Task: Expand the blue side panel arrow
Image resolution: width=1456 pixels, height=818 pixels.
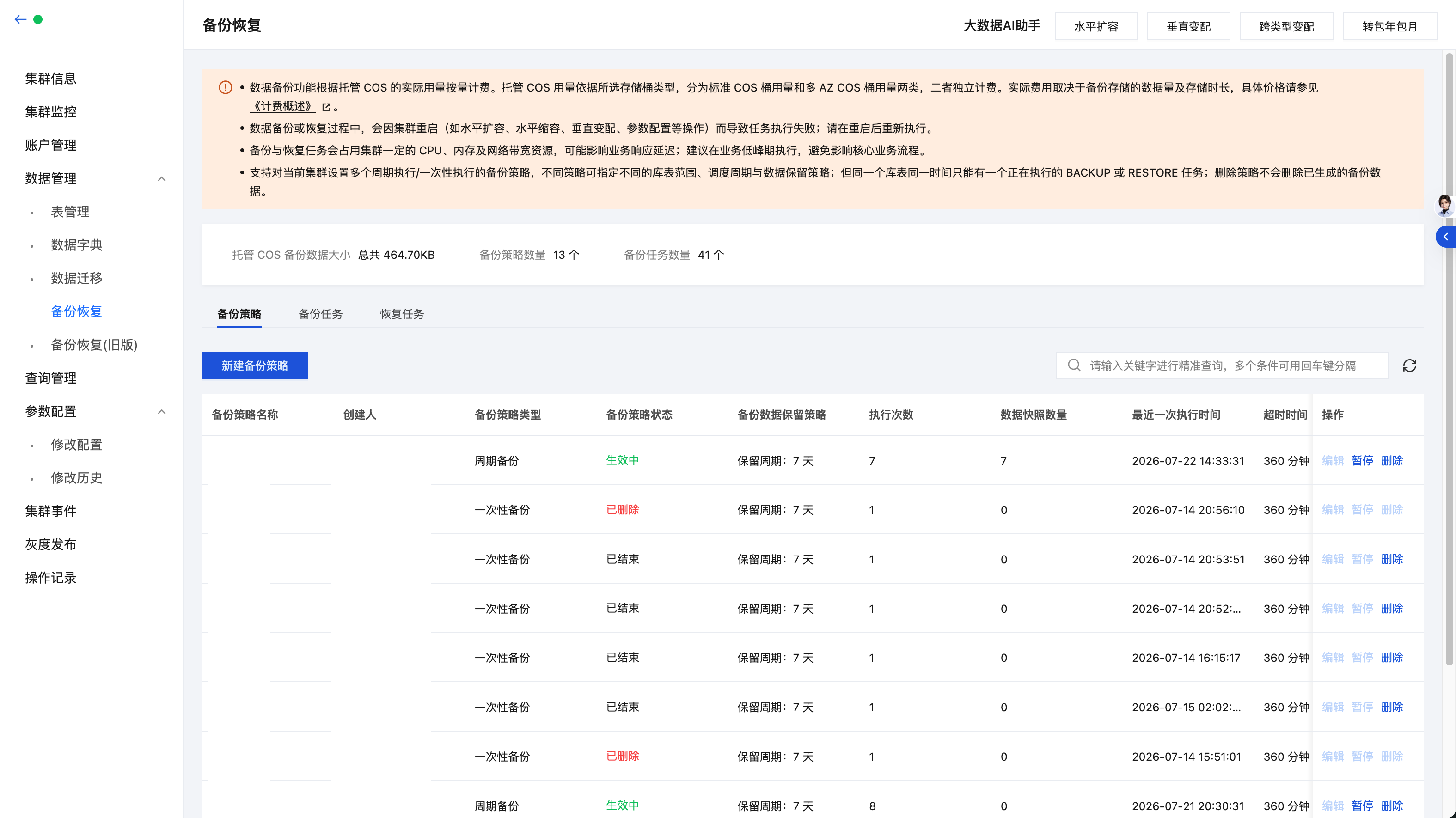Action: coord(1446,237)
